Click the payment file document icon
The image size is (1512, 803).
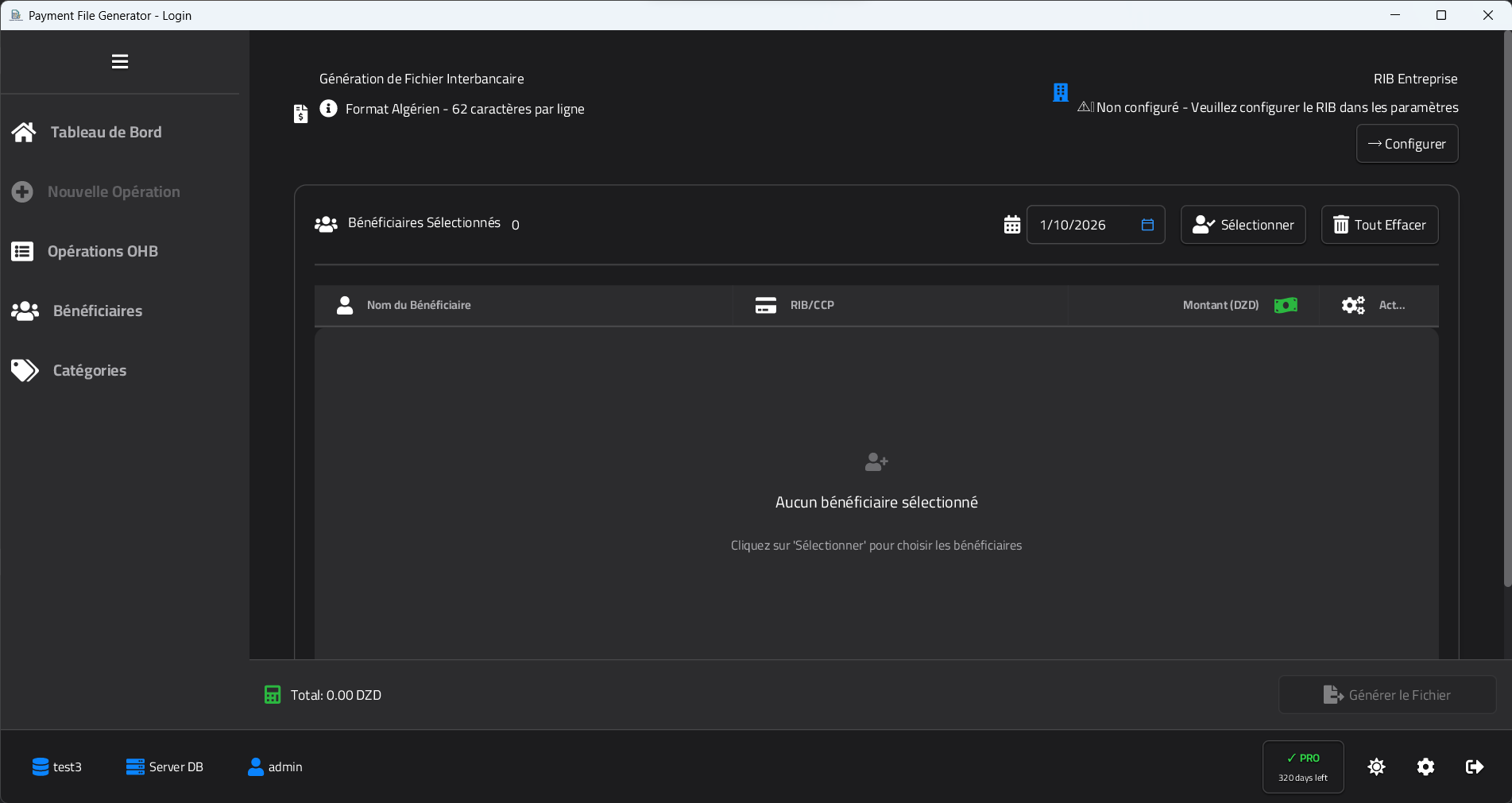[x=300, y=113]
